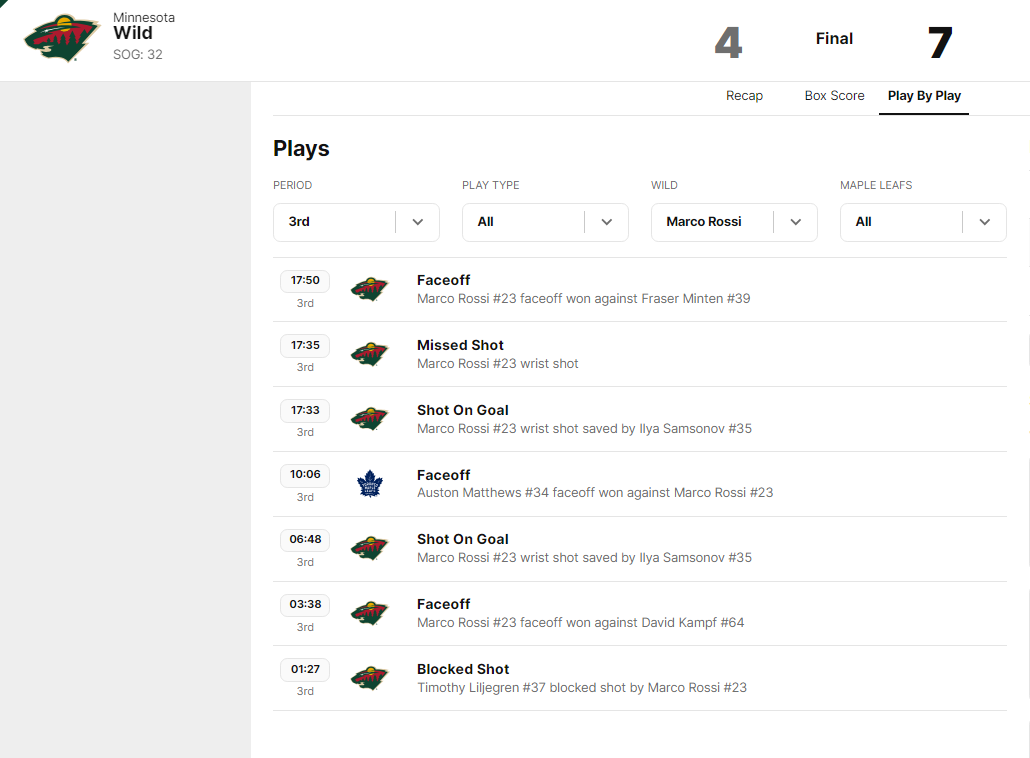Click the Minnesota Wild logo in header
The height and width of the screenshot is (758, 1030).
pyautogui.click(x=62, y=39)
